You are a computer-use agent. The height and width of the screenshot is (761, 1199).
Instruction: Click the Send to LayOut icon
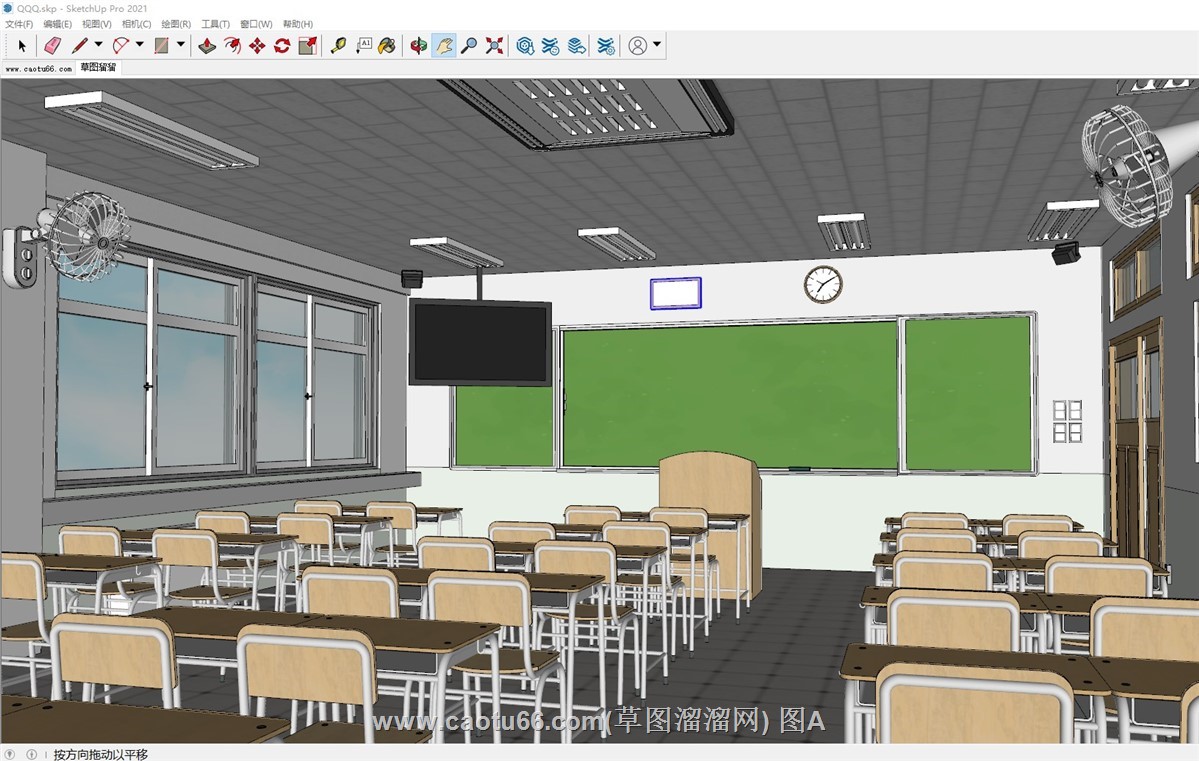577,46
